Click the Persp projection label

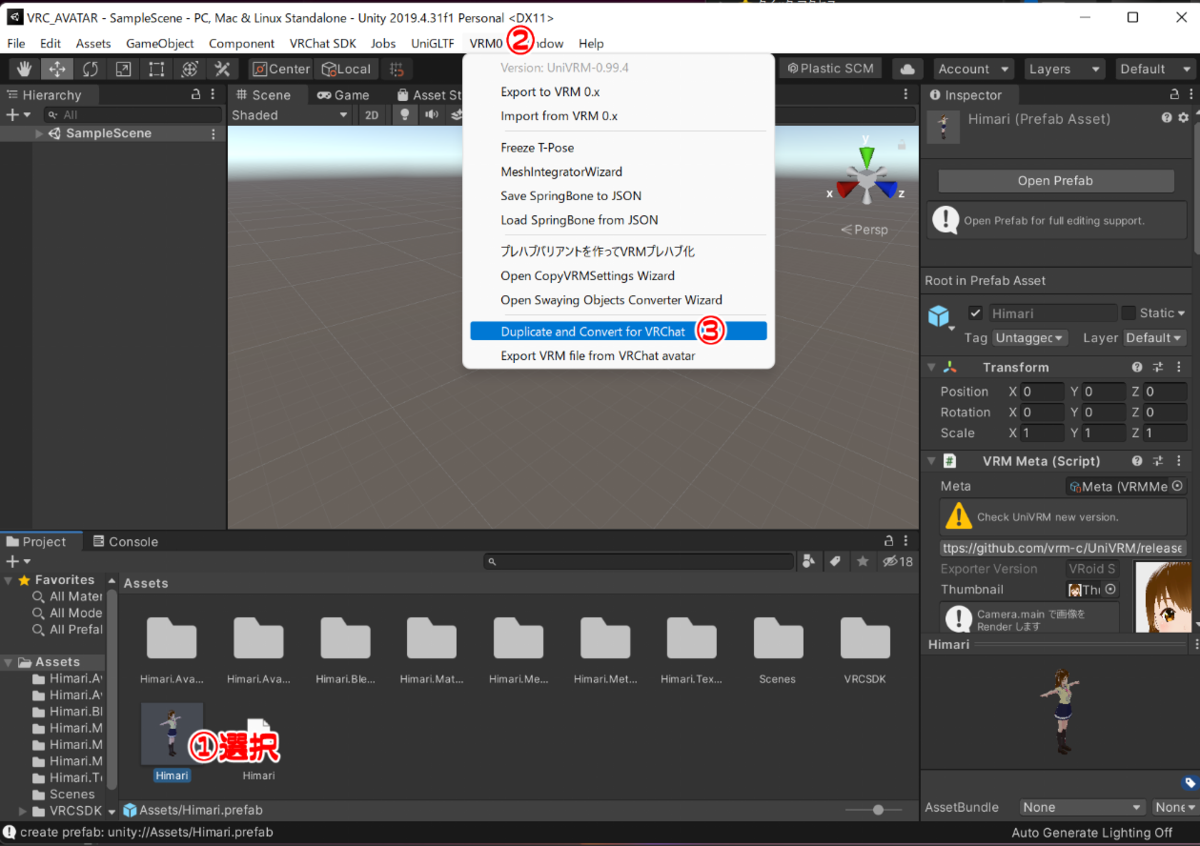[x=865, y=229]
